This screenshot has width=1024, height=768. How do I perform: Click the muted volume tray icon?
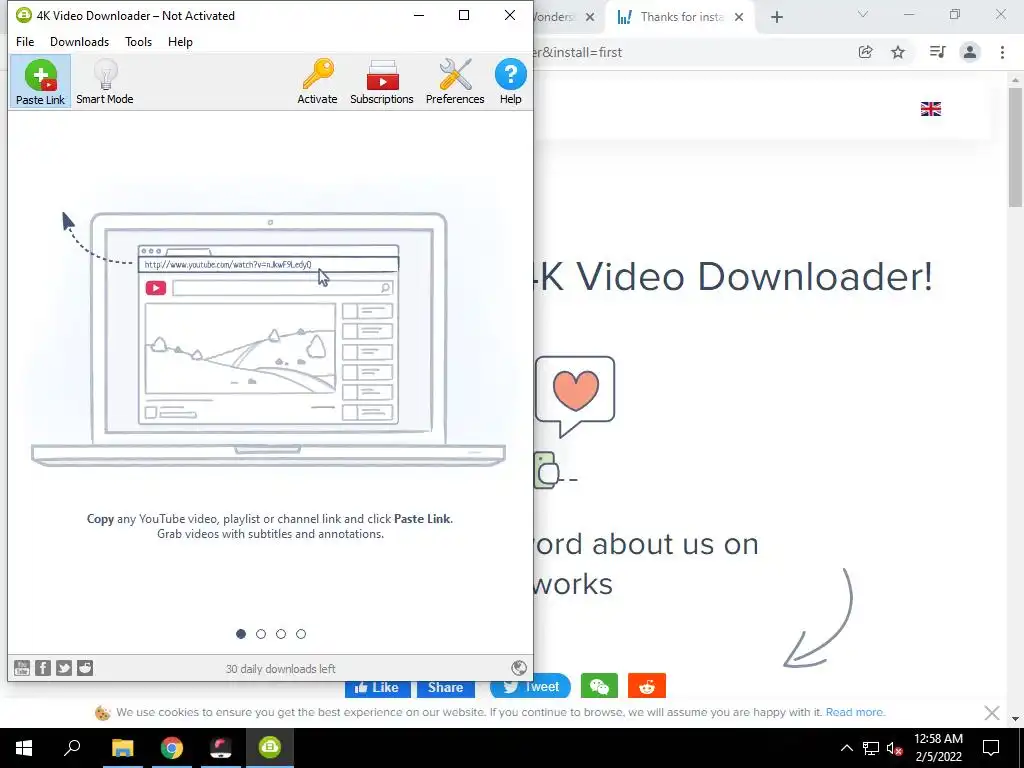(x=895, y=748)
